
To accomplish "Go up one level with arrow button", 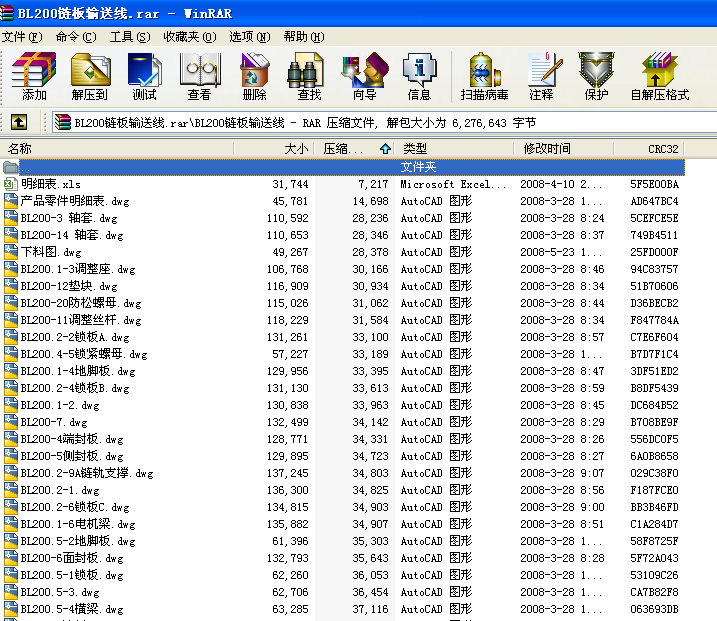I will [19, 122].
